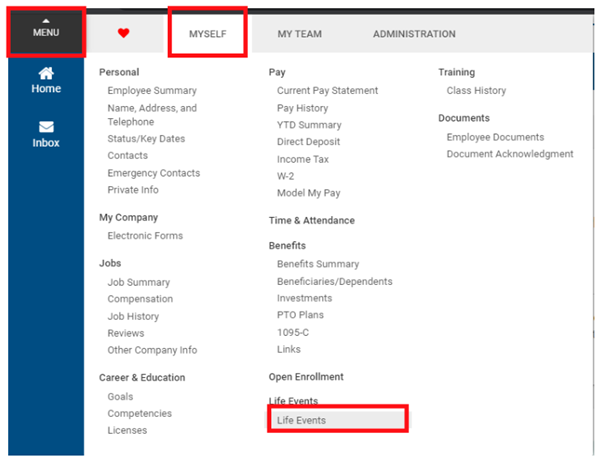View Current Pay Statement
The width and height of the screenshot is (600, 466).
point(327,91)
